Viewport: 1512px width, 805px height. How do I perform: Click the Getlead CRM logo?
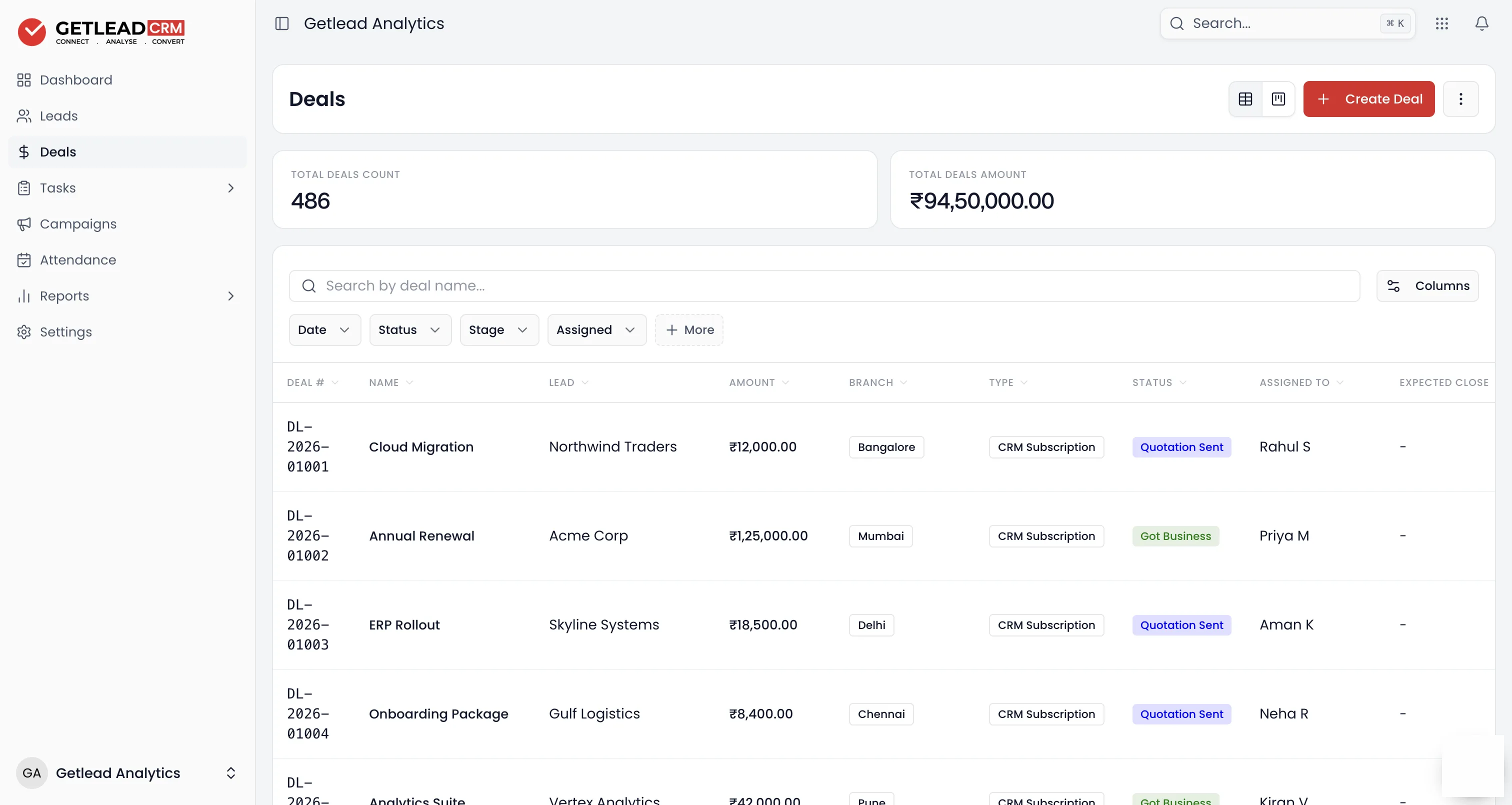101,31
